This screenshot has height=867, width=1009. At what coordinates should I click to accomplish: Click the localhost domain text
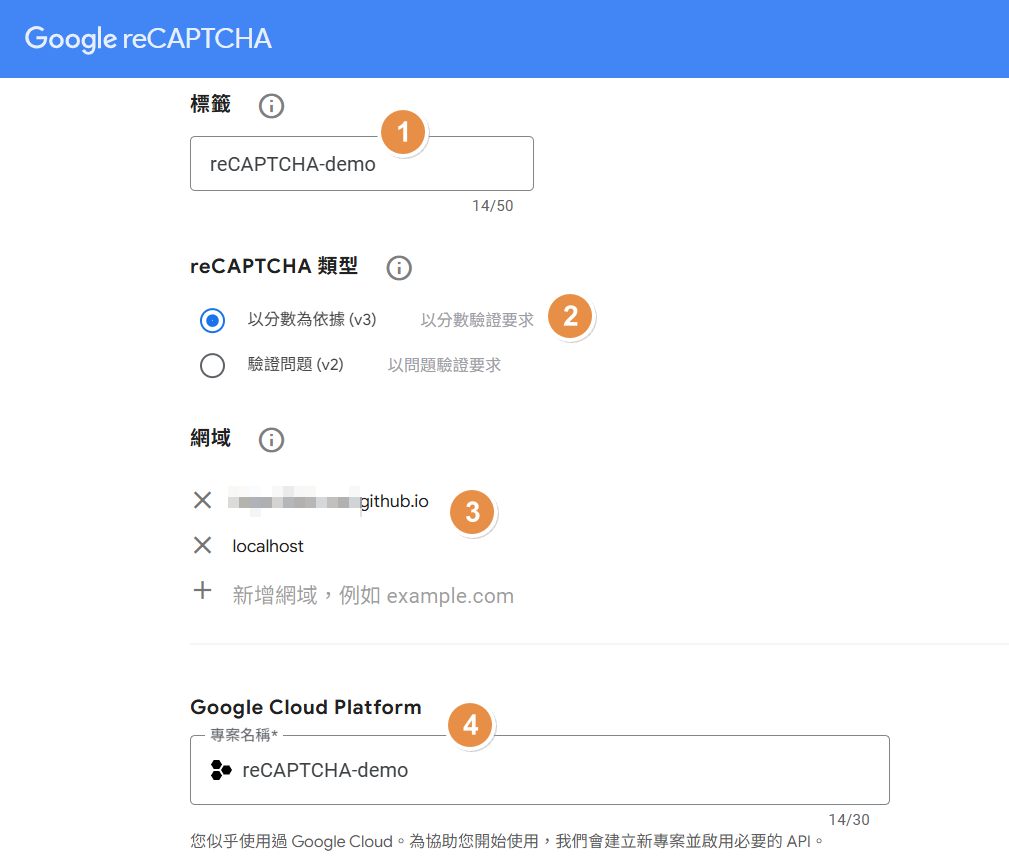click(x=268, y=546)
